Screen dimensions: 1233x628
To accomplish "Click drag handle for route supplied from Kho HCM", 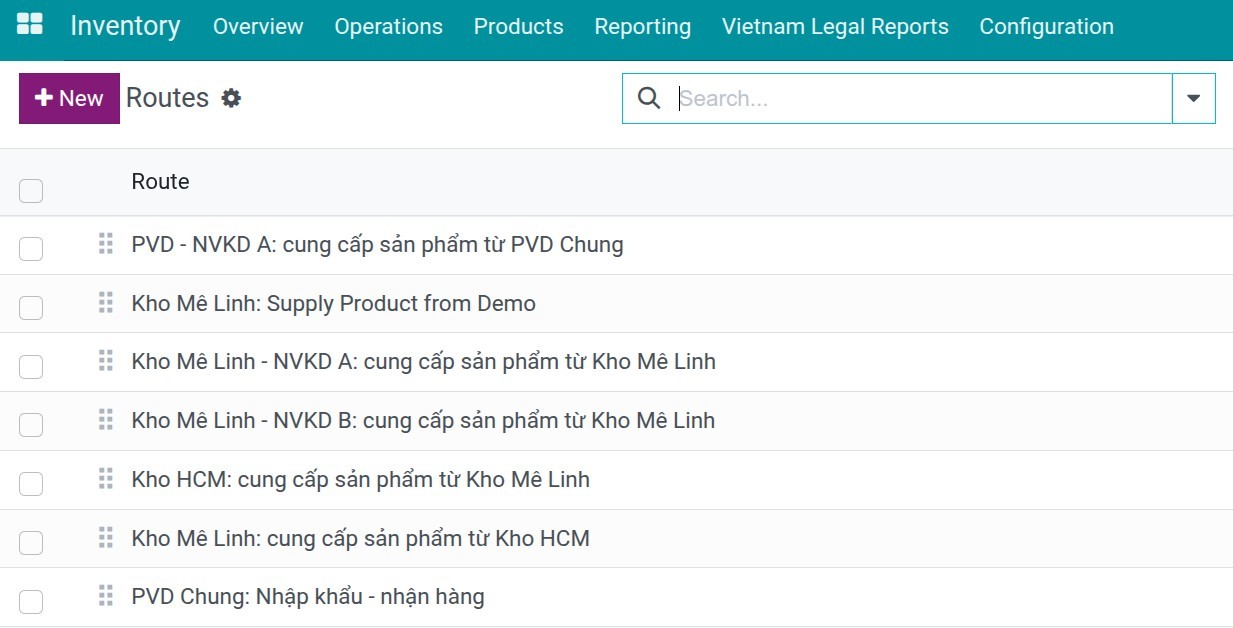I will point(106,537).
